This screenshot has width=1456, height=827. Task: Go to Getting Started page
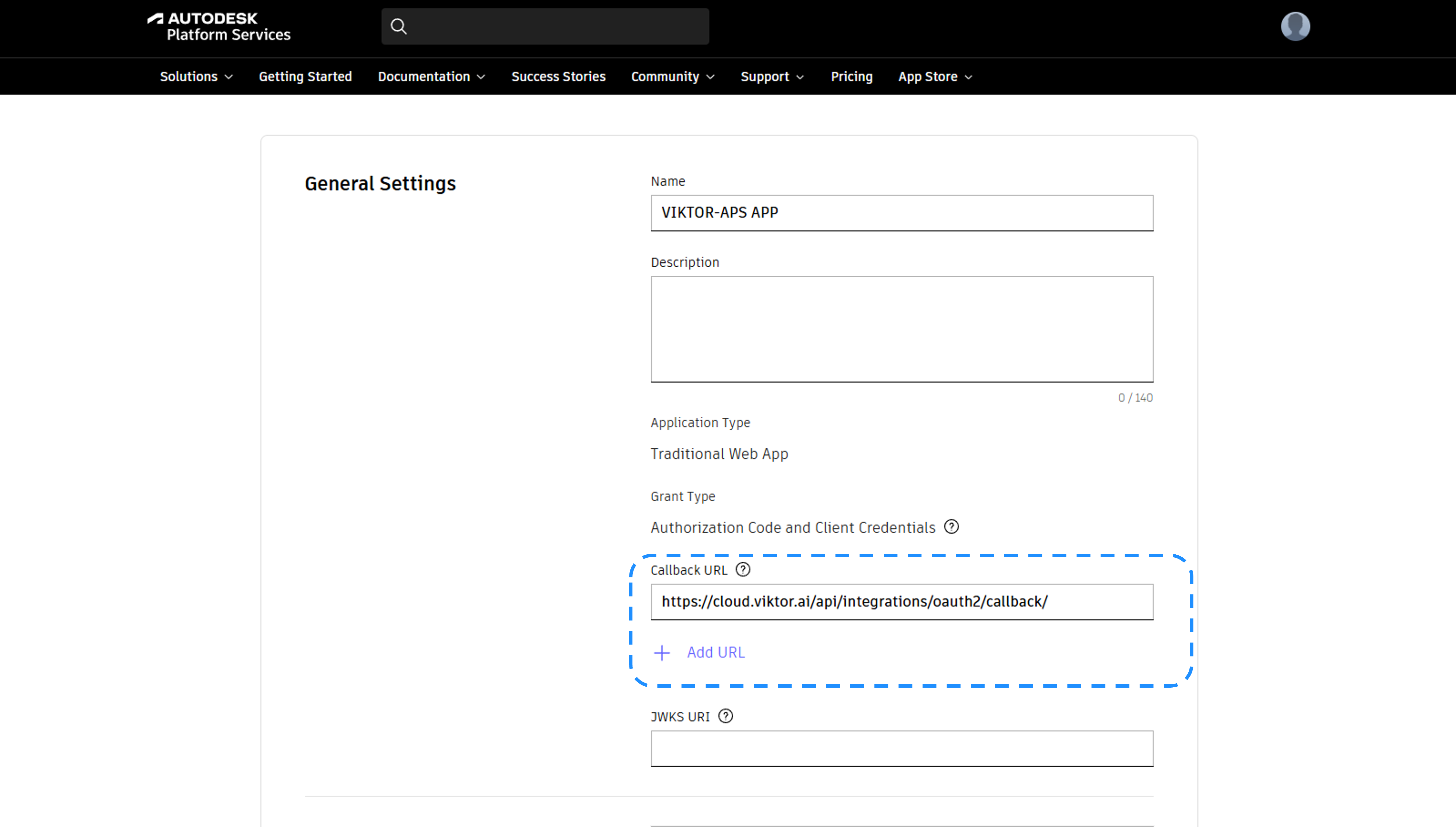tap(305, 77)
